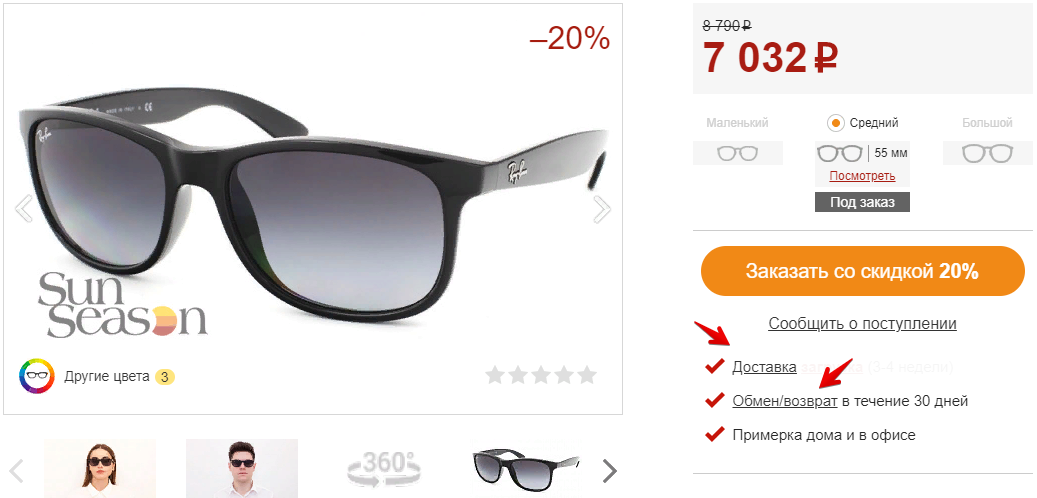Move thumbnail strip back with left chevron

(x=17, y=471)
